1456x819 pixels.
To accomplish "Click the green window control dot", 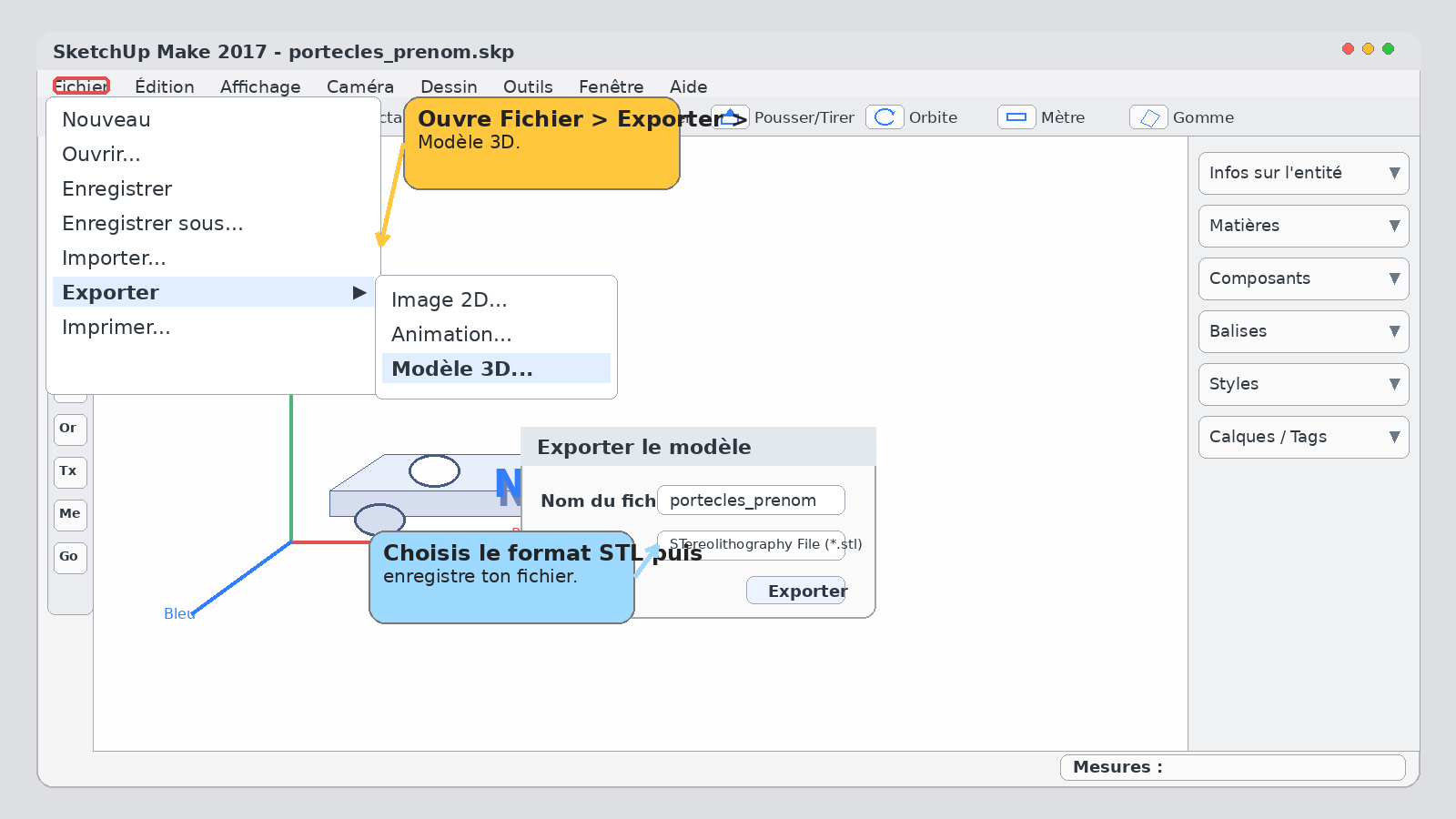I will pyautogui.click(x=1388, y=49).
